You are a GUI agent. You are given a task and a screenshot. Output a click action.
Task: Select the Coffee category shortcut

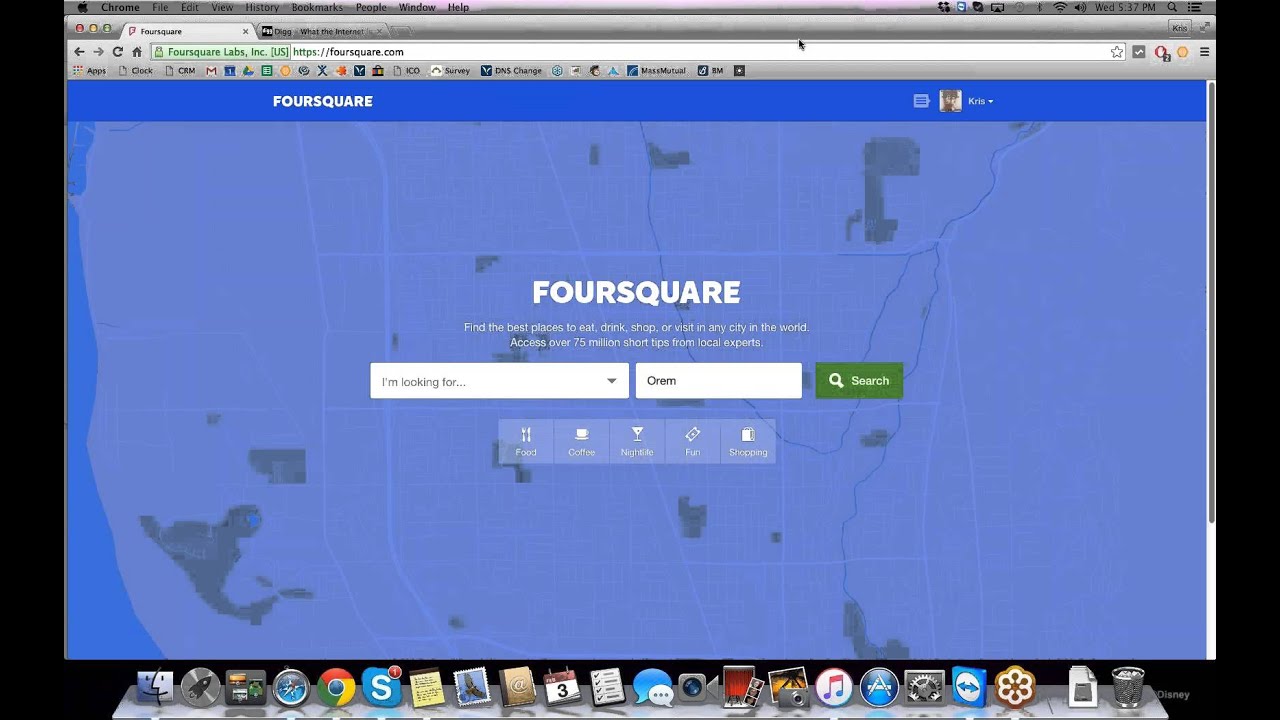coord(581,441)
